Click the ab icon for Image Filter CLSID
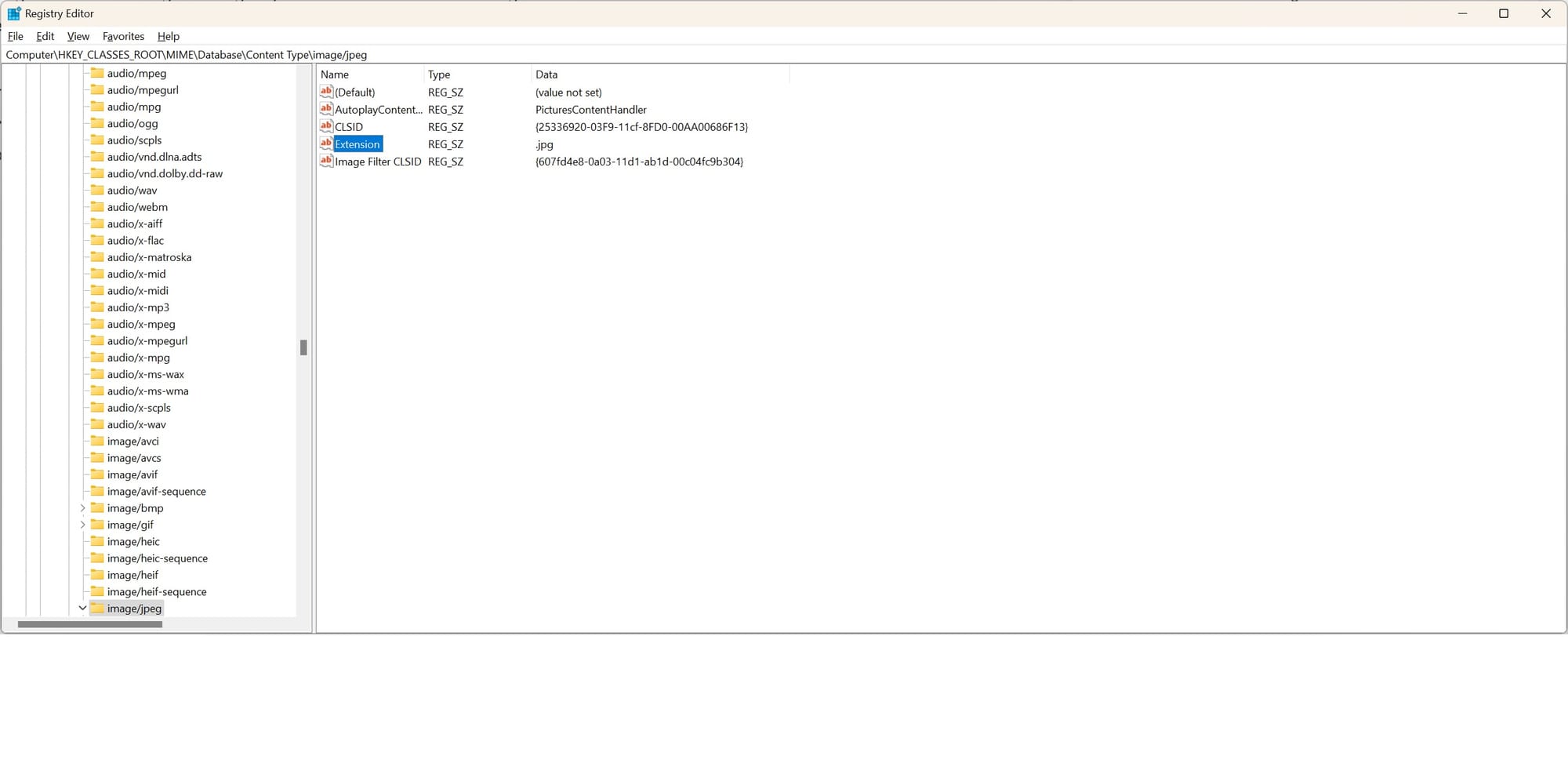Image resolution: width=1568 pixels, height=774 pixels. tap(326, 162)
